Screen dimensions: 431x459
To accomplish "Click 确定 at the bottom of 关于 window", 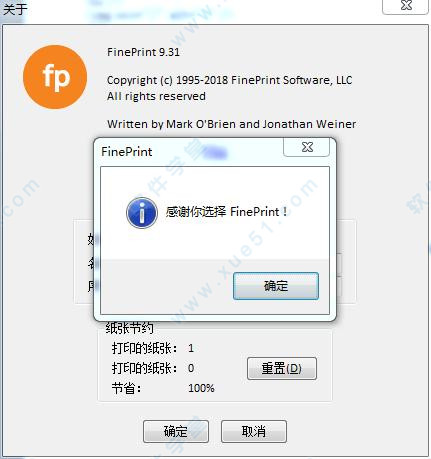I will pos(176,431).
